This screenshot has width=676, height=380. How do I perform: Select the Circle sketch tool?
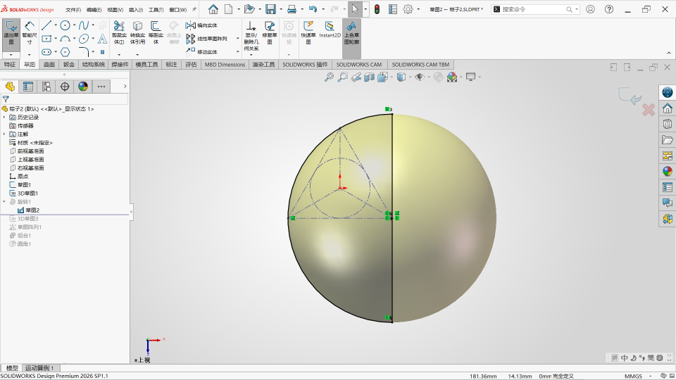pos(65,25)
